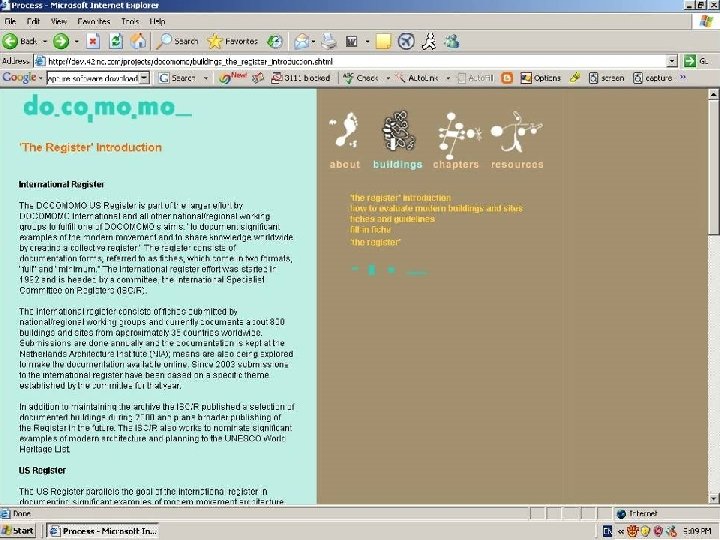This screenshot has width=720, height=540.
Task: Open the Home page icon
Action: click(x=138, y=41)
